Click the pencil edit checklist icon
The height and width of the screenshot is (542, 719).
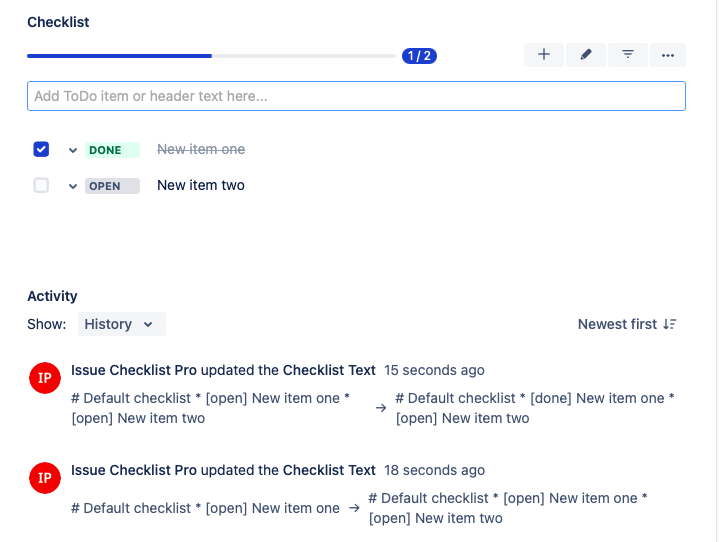585,55
